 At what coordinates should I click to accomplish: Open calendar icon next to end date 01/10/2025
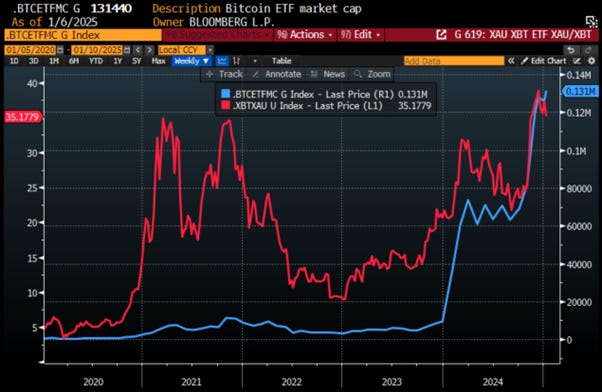[x=127, y=50]
